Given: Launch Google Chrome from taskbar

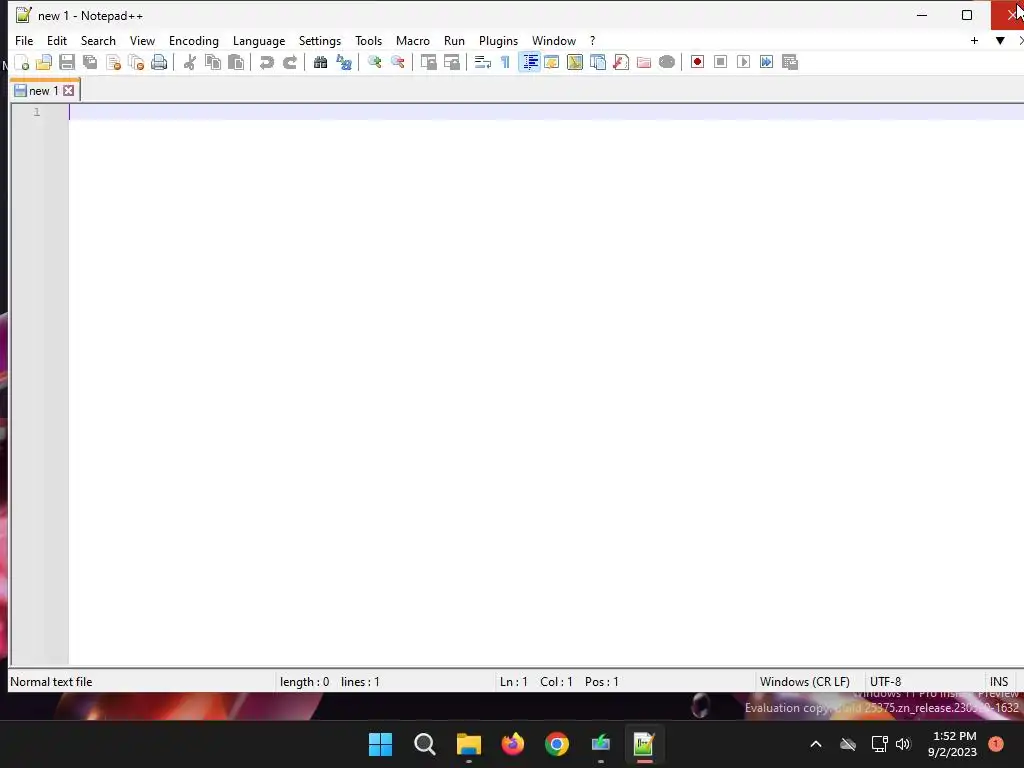Looking at the screenshot, I should pyautogui.click(x=556, y=744).
